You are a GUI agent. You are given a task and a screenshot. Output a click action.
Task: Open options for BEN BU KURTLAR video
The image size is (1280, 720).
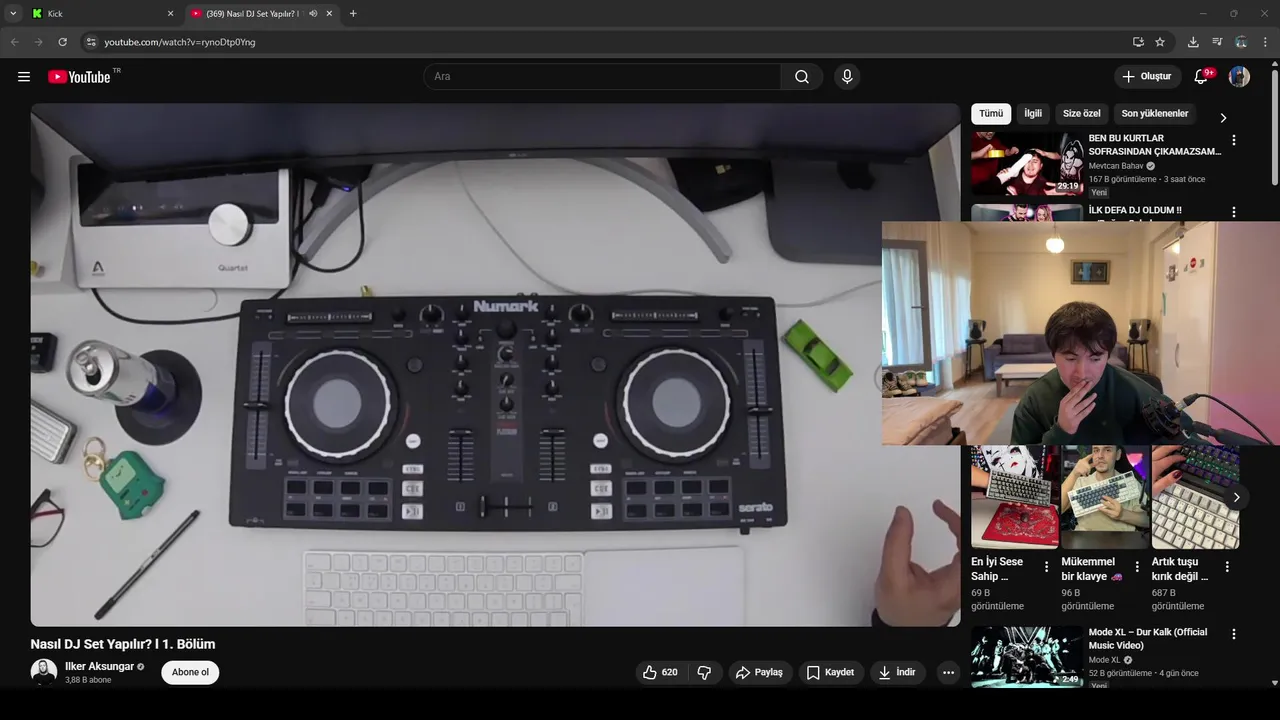tap(1233, 140)
